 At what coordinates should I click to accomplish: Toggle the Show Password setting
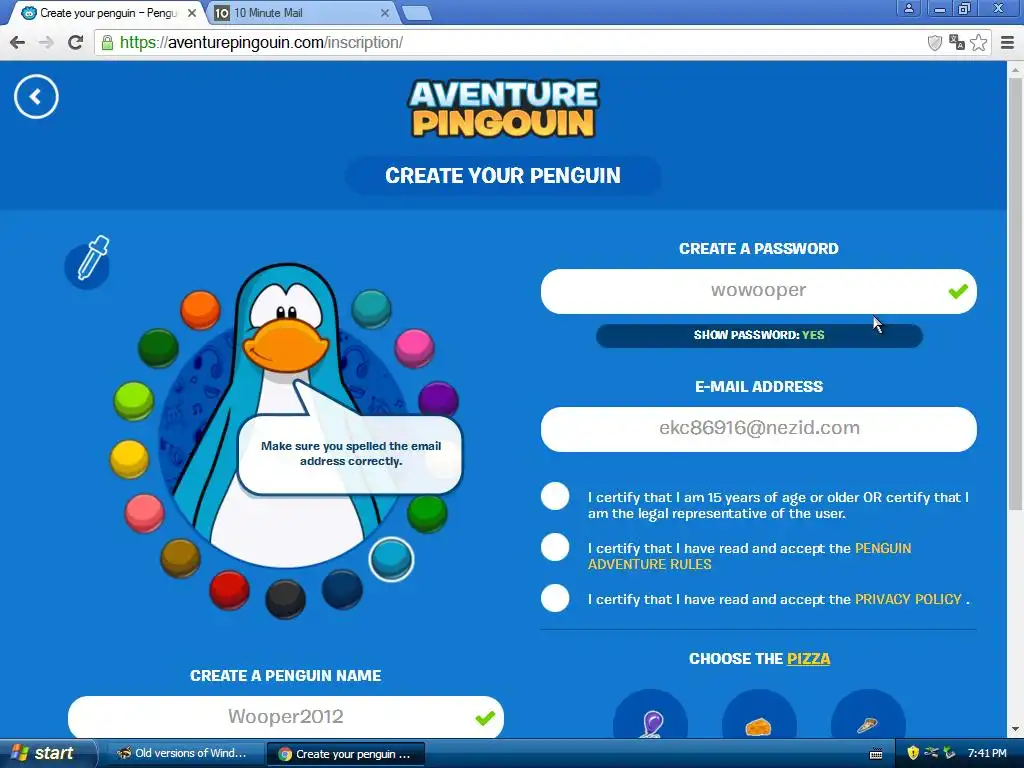[759, 336]
